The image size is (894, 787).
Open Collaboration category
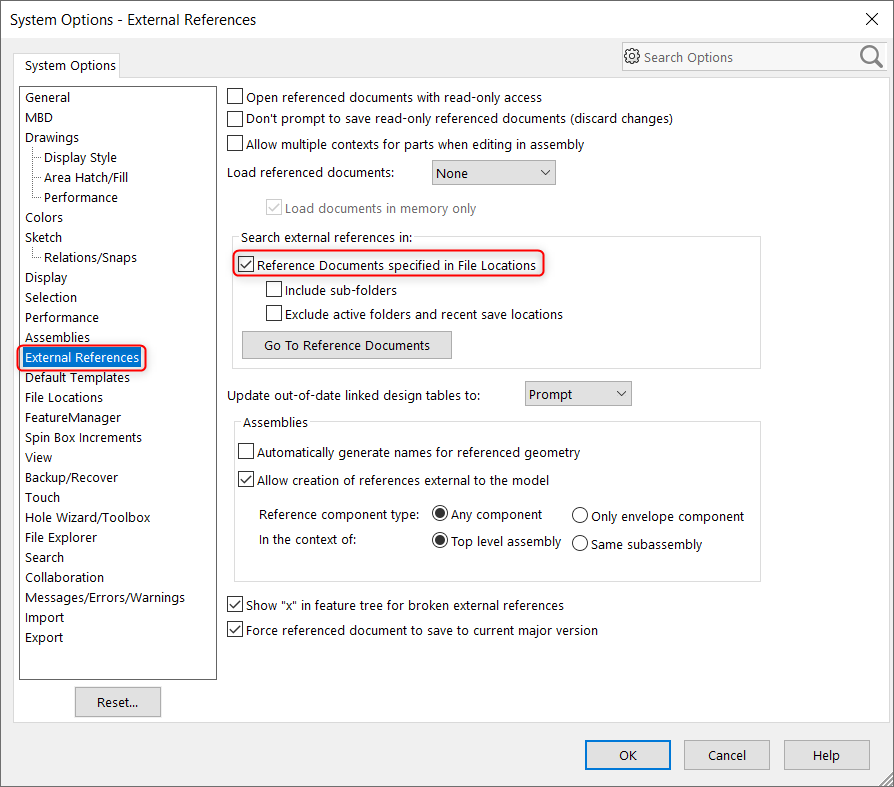click(64, 577)
